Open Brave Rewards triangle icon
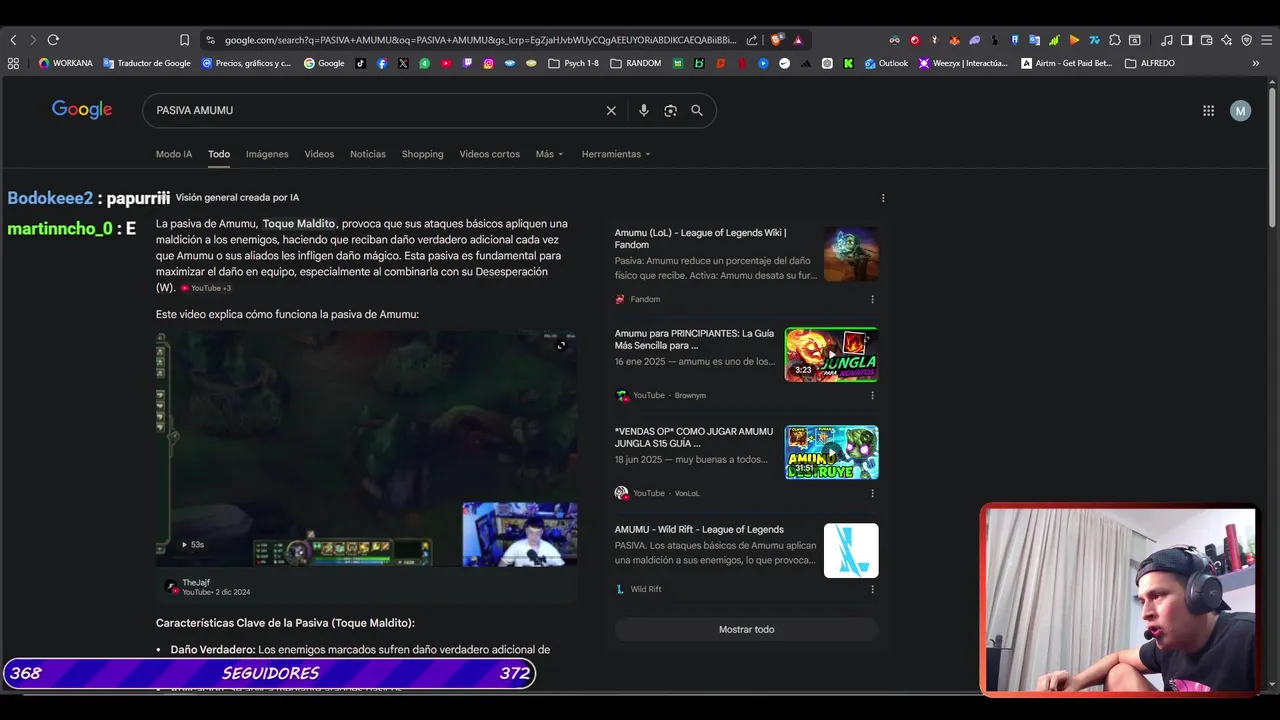This screenshot has height=720, width=1280. (798, 40)
